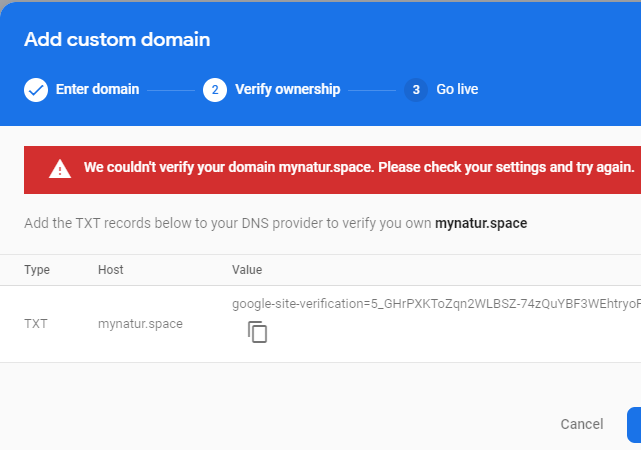Cancel the custom domain dialog
Viewport: 641px width, 450px height.
click(x=581, y=424)
